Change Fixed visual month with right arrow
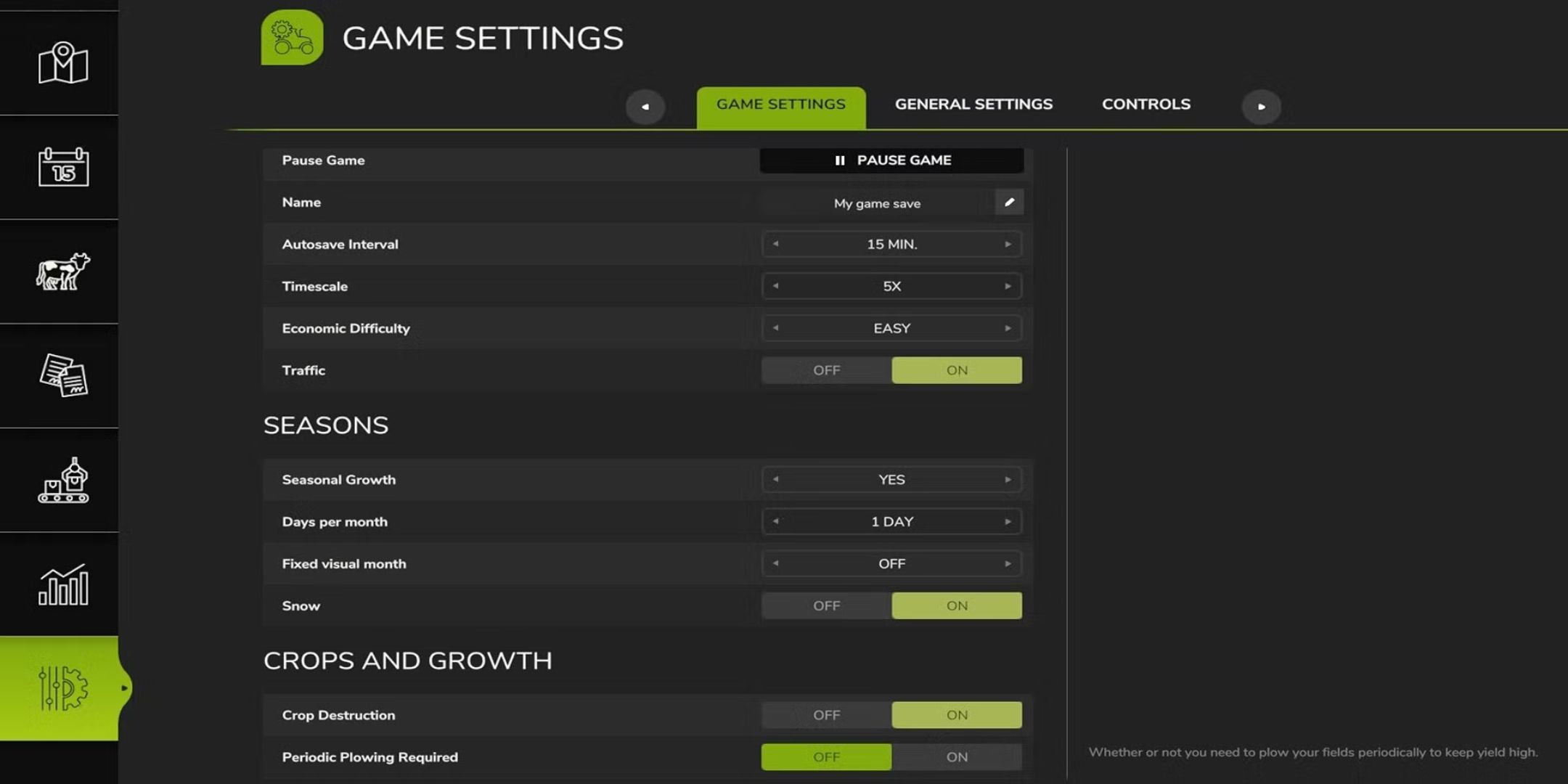 point(1008,563)
